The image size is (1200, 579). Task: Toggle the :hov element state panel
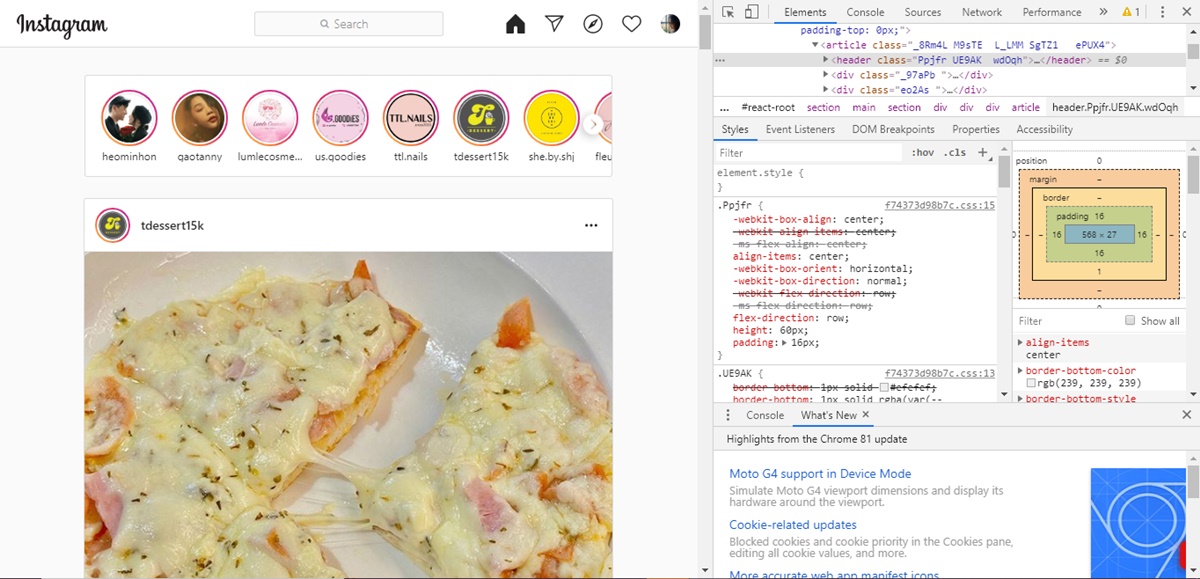[922, 153]
